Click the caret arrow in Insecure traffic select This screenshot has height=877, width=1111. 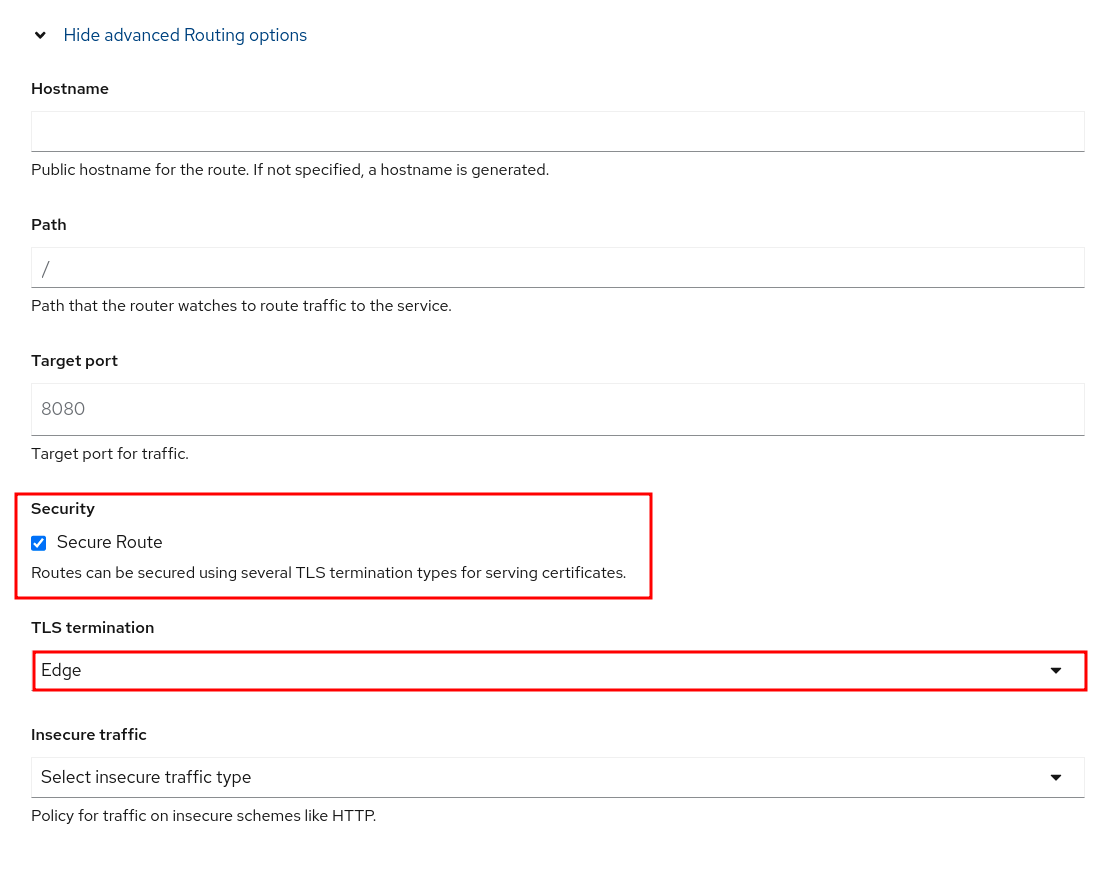click(x=1055, y=777)
